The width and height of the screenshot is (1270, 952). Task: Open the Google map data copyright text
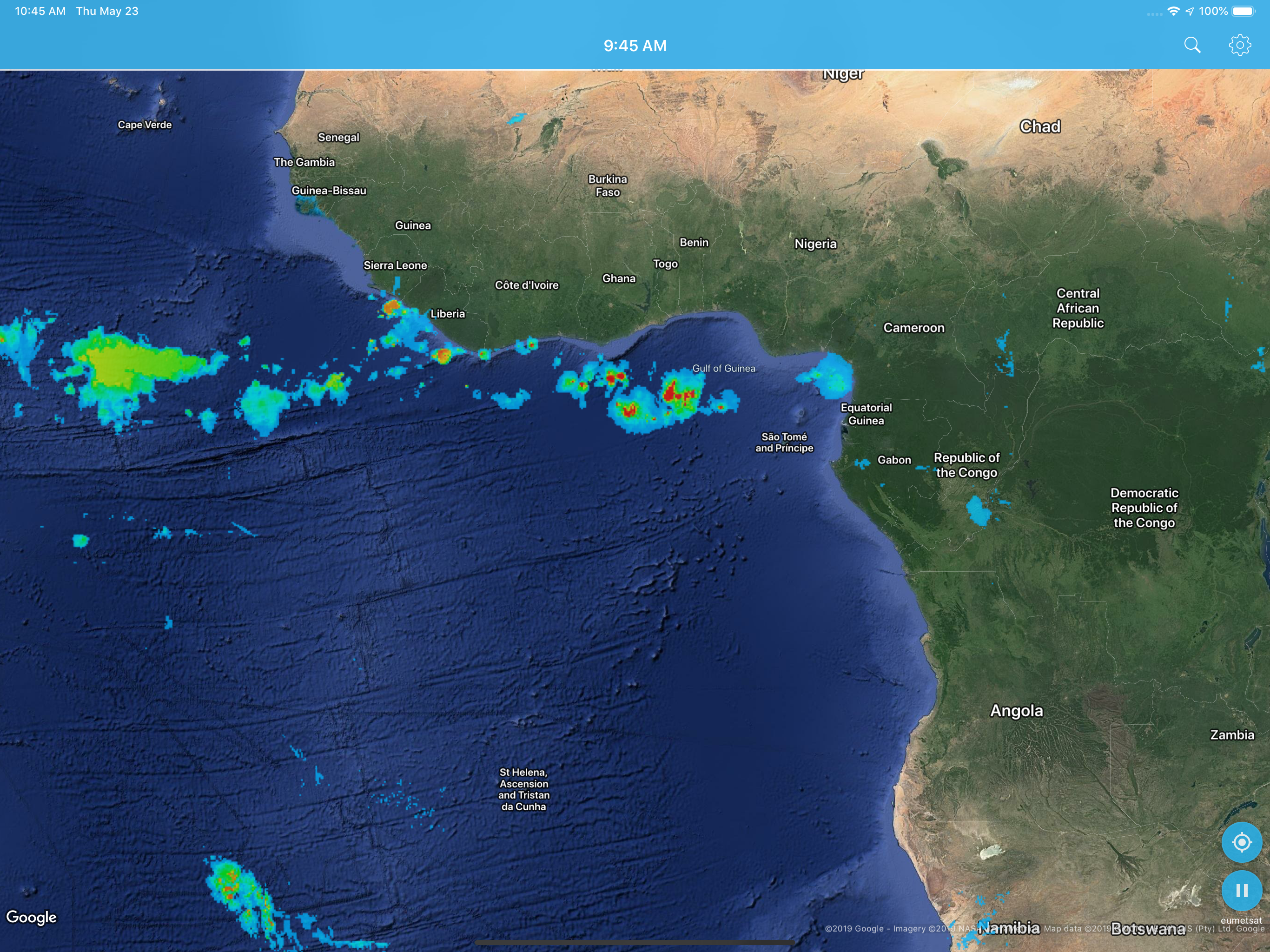(x=1045, y=928)
